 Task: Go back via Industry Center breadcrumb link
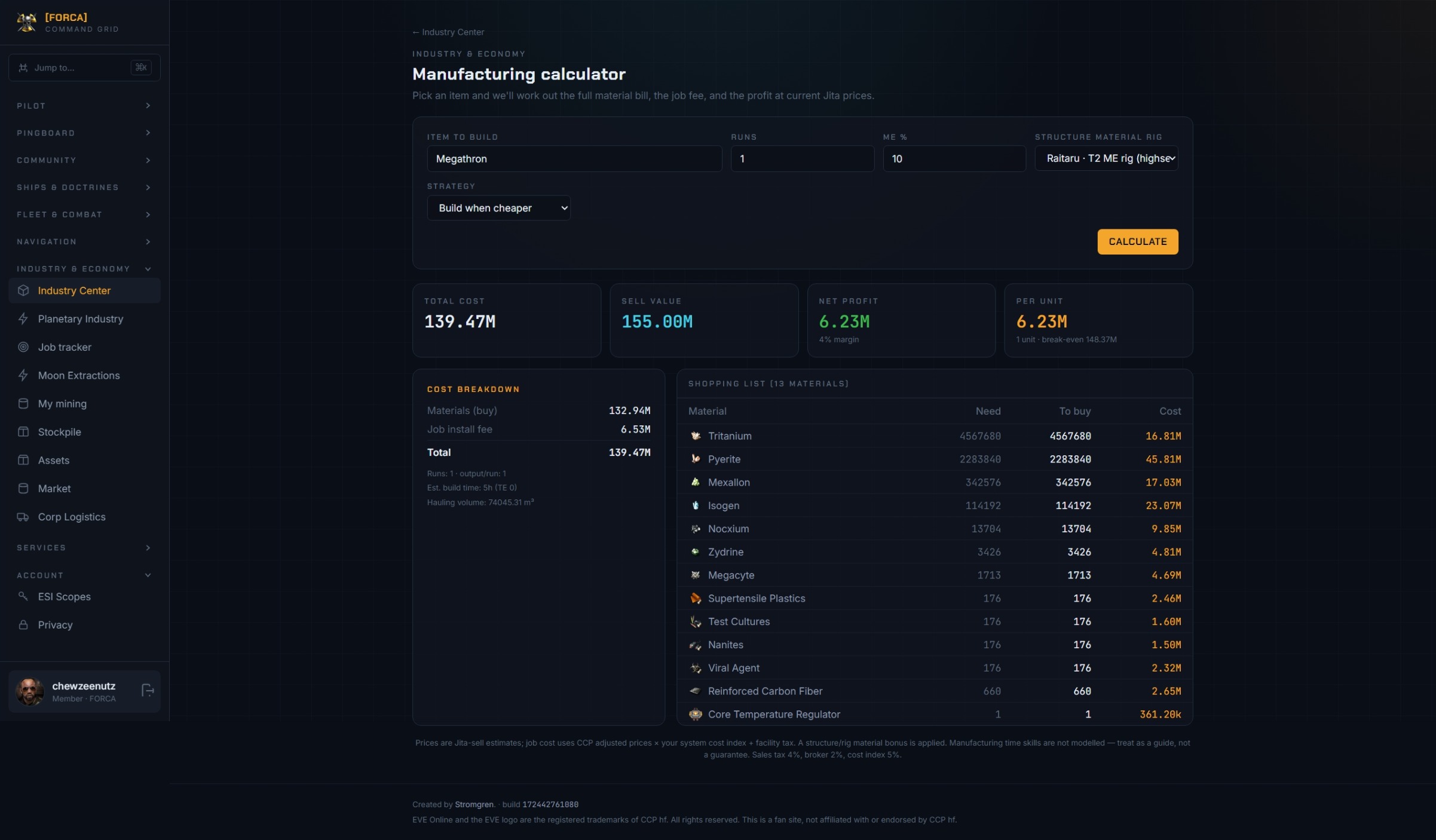(448, 32)
